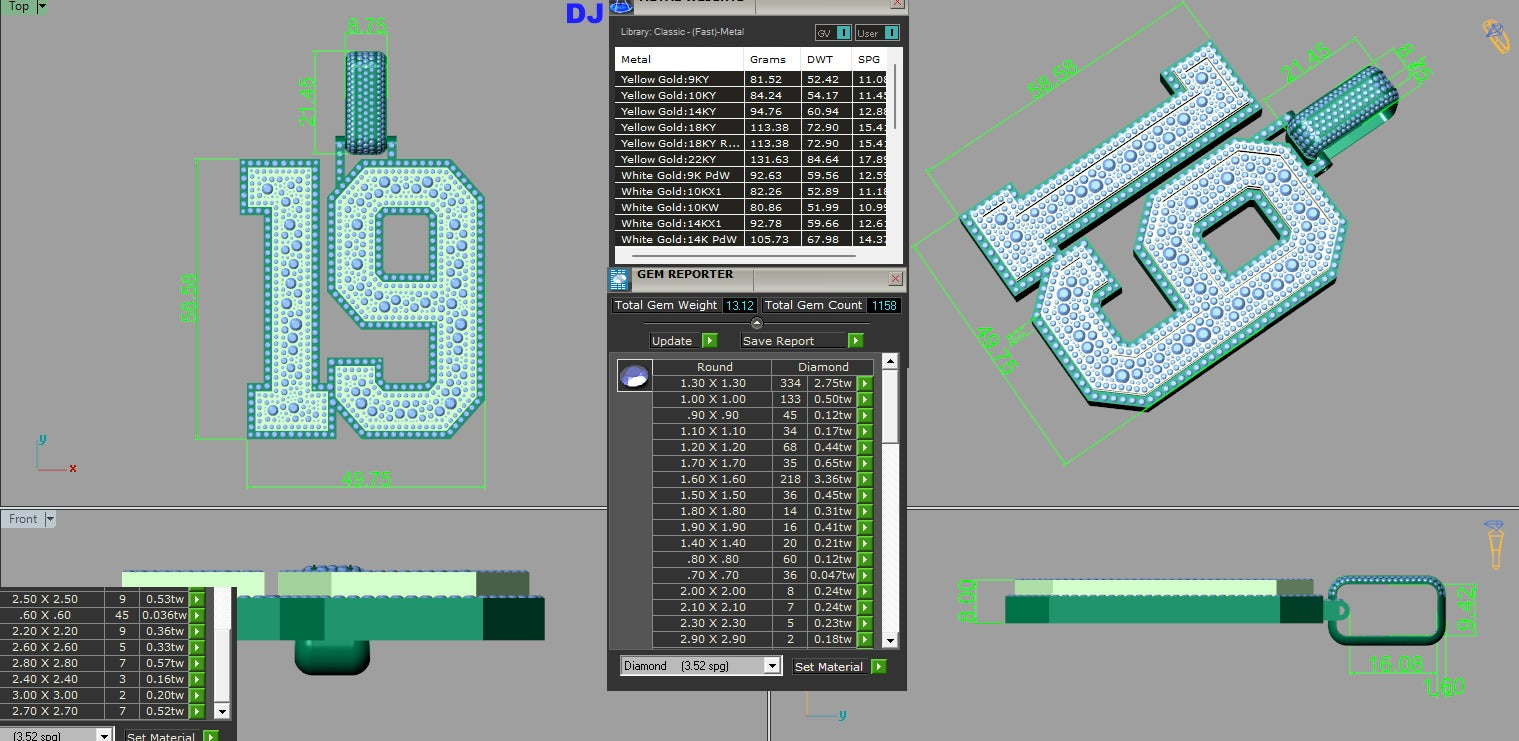This screenshot has width=1519, height=741.
Task: Collapse gem totals with round arrow toggle
Action: 757,323
